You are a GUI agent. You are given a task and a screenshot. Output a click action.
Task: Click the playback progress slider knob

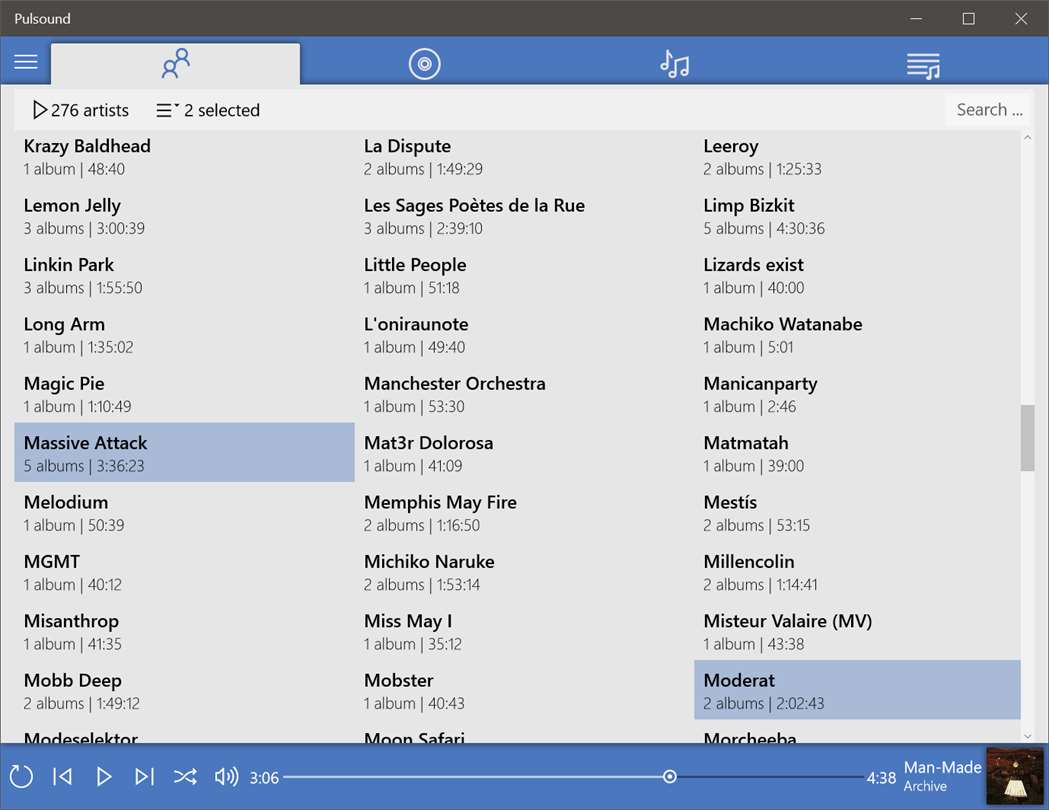click(670, 777)
